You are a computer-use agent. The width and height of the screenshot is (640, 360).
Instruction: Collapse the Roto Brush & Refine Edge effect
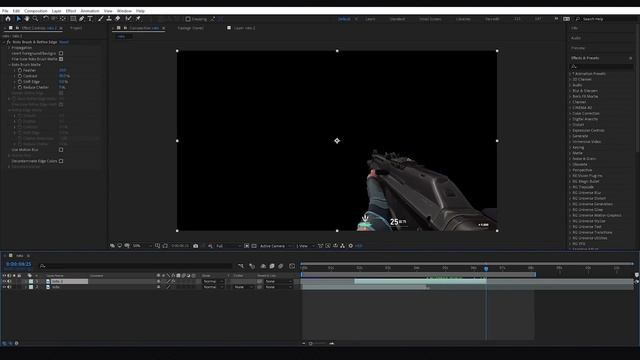point(4,42)
